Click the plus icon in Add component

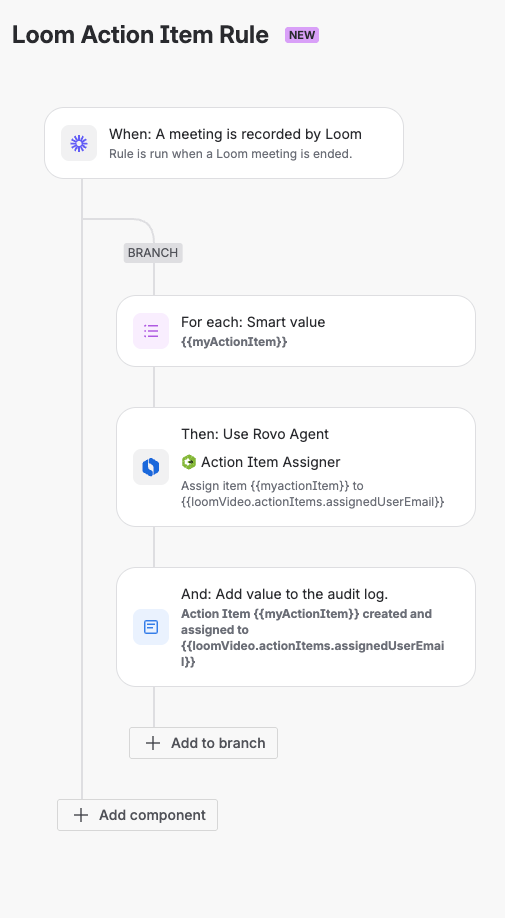81,815
